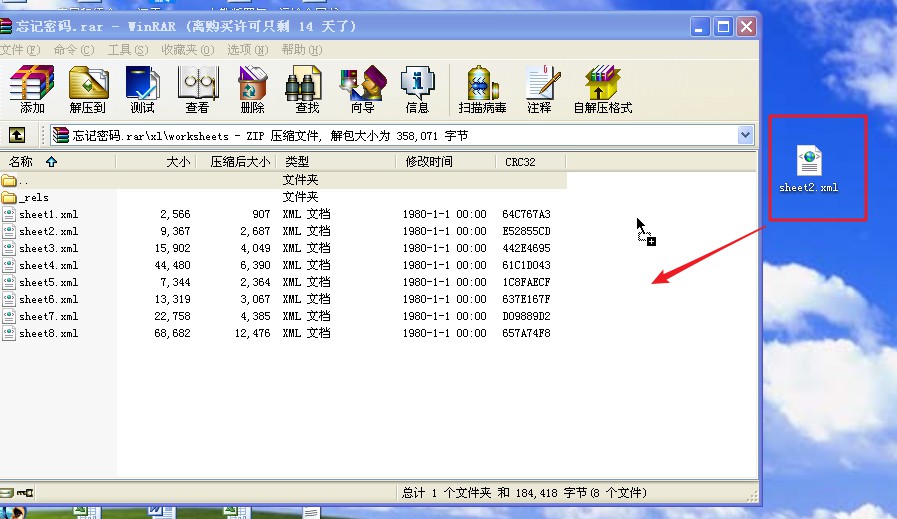Sort by 压缩后大小 column header

tap(236, 162)
